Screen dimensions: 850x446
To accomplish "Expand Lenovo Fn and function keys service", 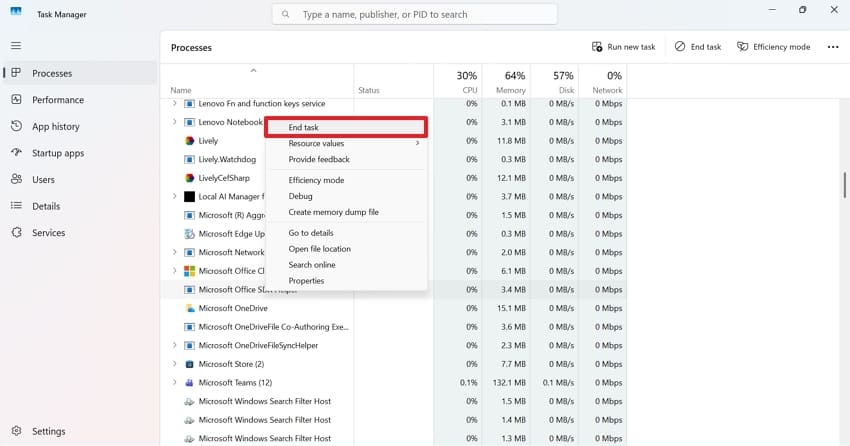I will pos(174,103).
